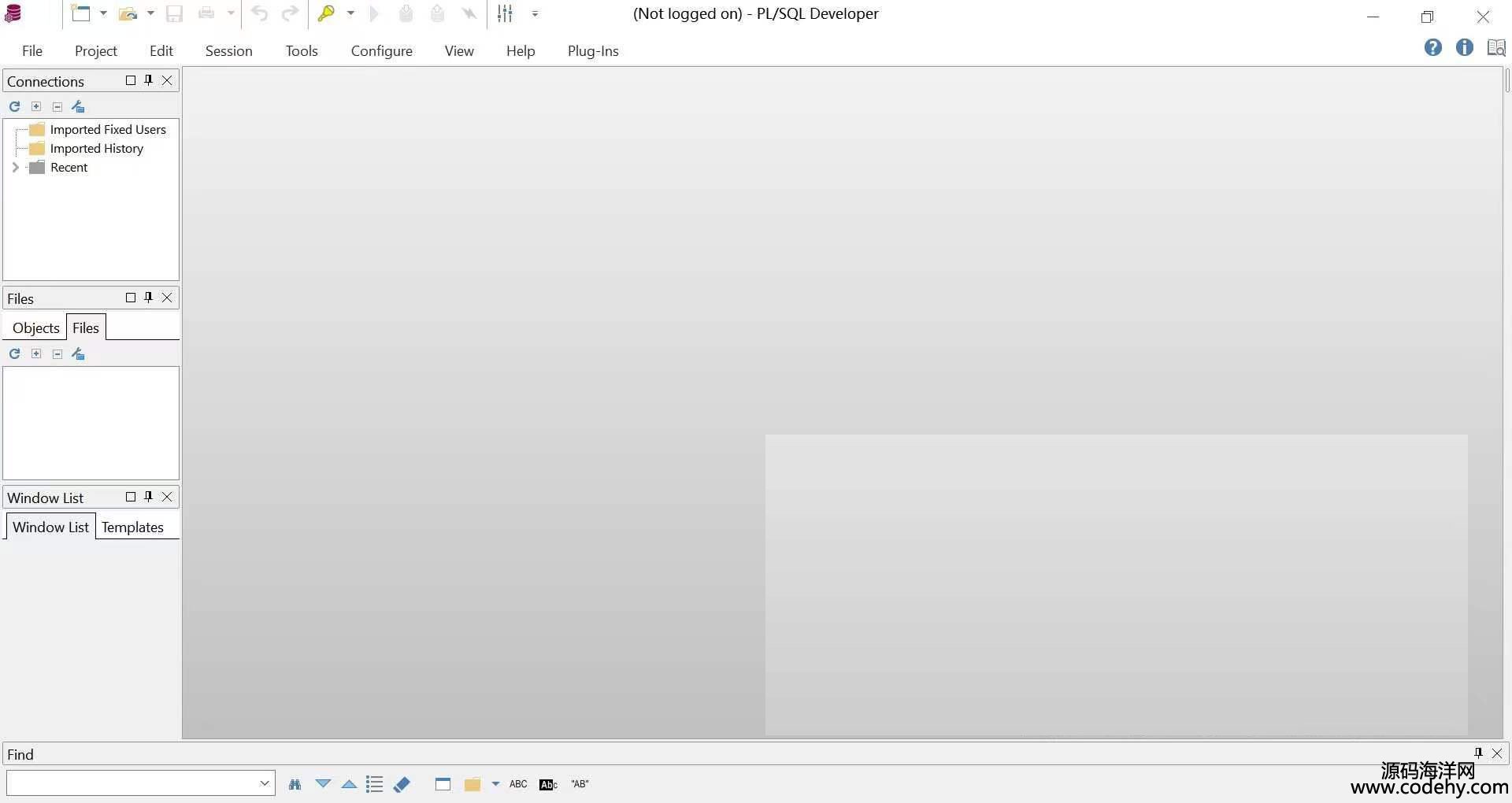Maximize the Window List panel
1512x803 pixels.
click(x=131, y=497)
